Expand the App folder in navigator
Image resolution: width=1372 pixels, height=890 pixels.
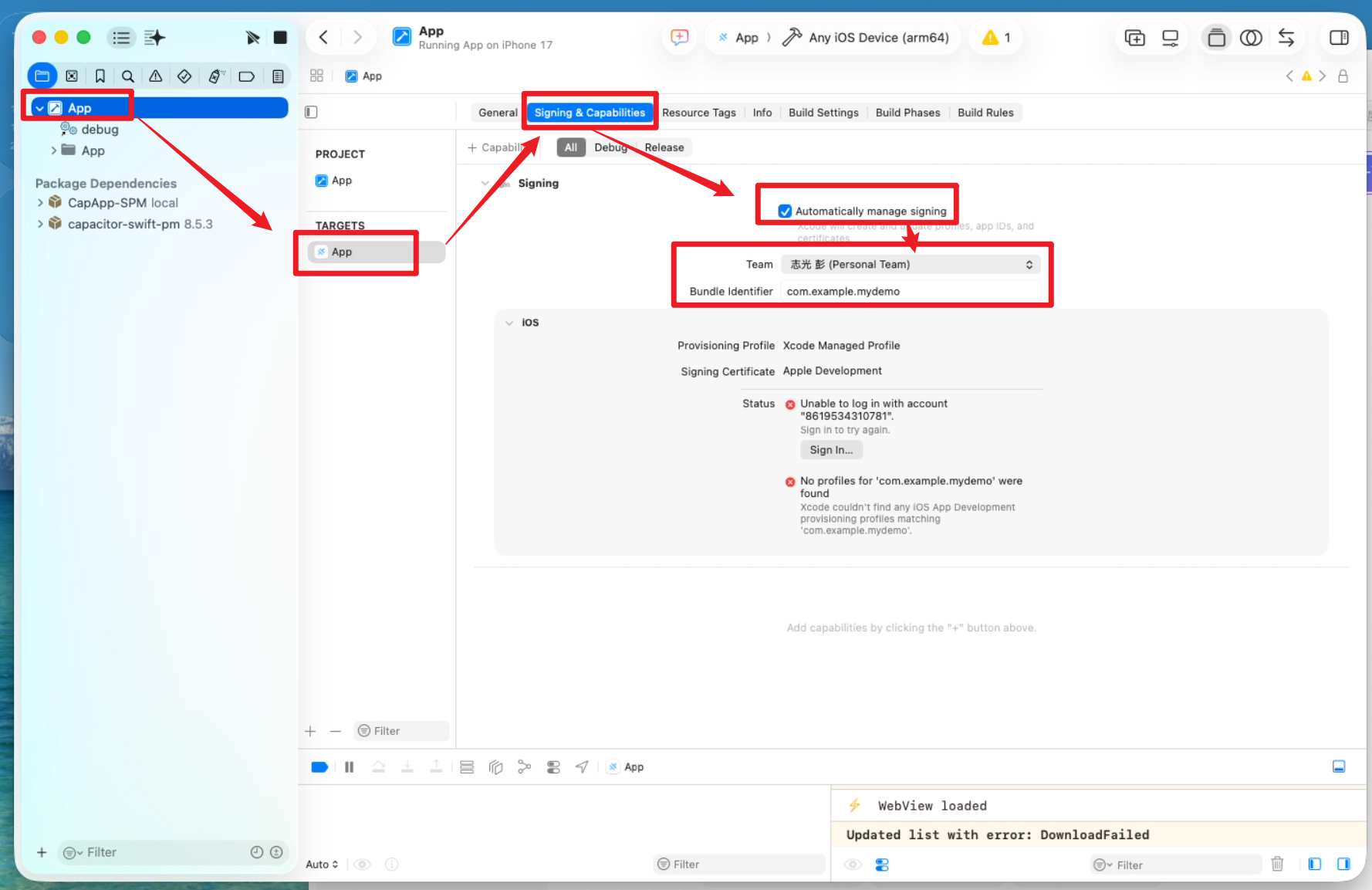pyautogui.click(x=53, y=151)
